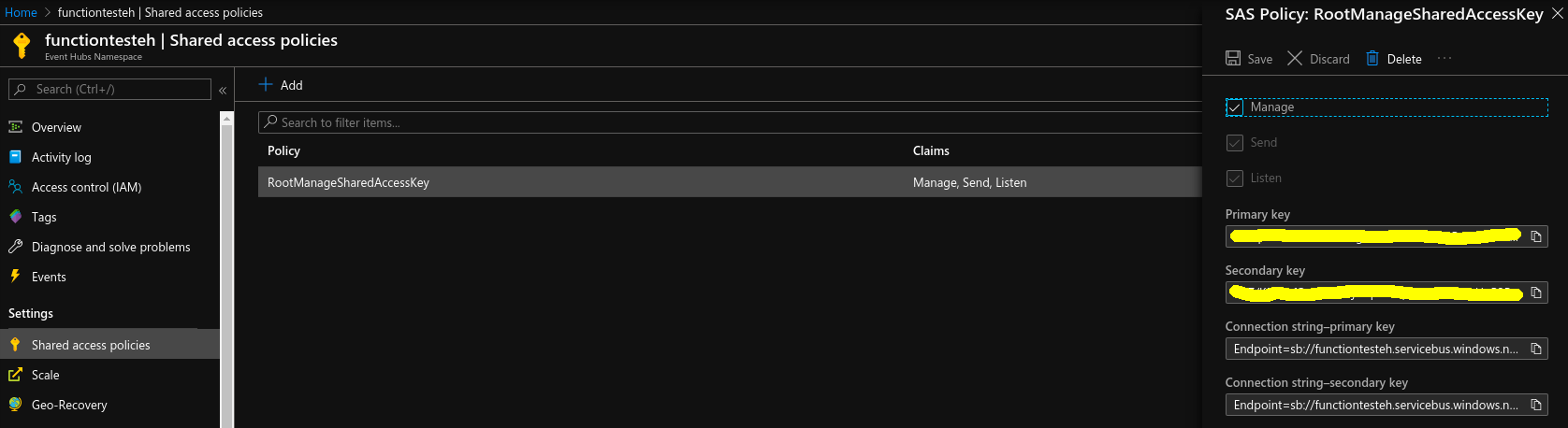Click the lightning Events icon
Viewport: 1568px width, 428px height.
pyautogui.click(x=15, y=277)
